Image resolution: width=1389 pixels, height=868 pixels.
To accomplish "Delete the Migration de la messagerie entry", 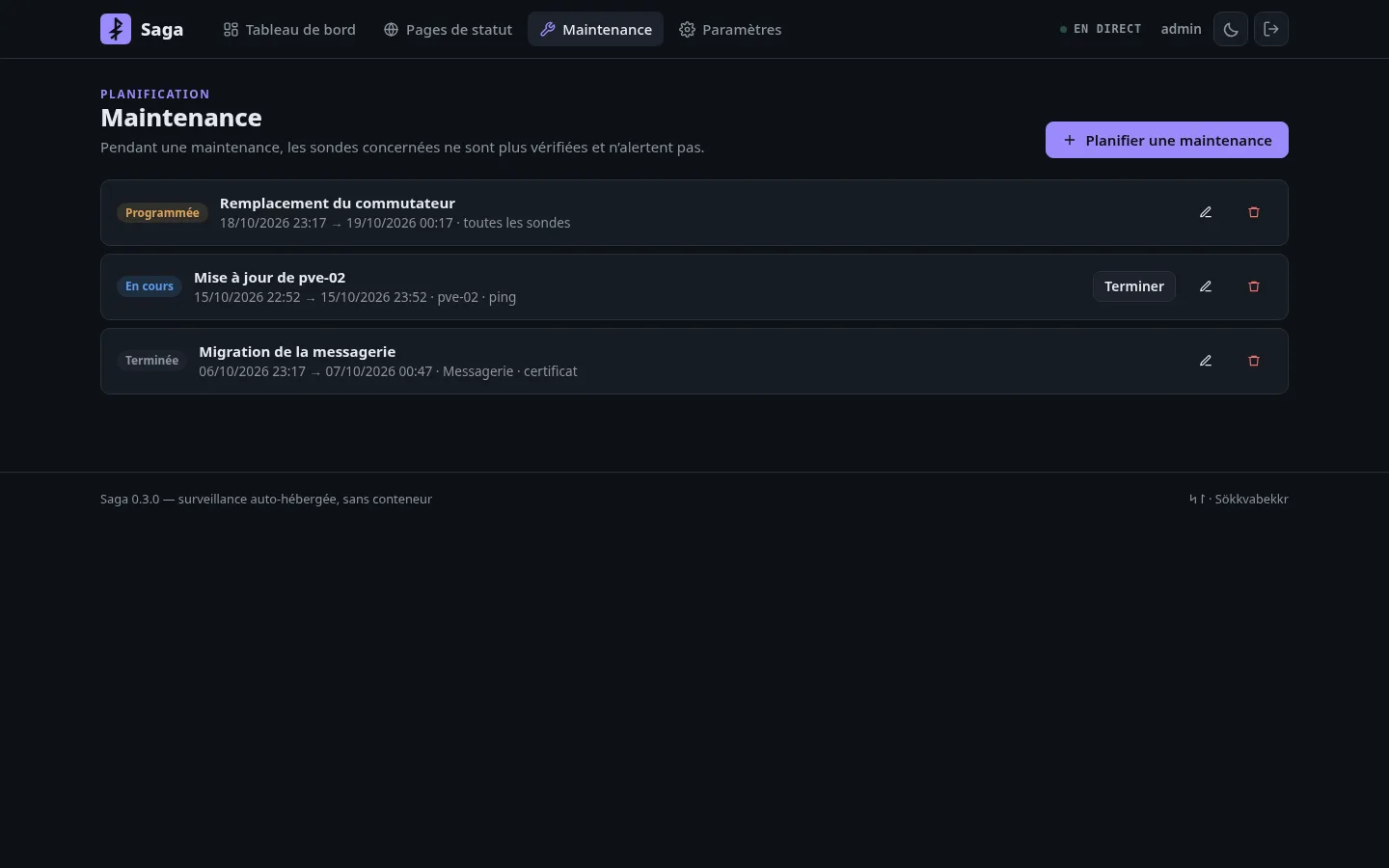I will coord(1254,361).
